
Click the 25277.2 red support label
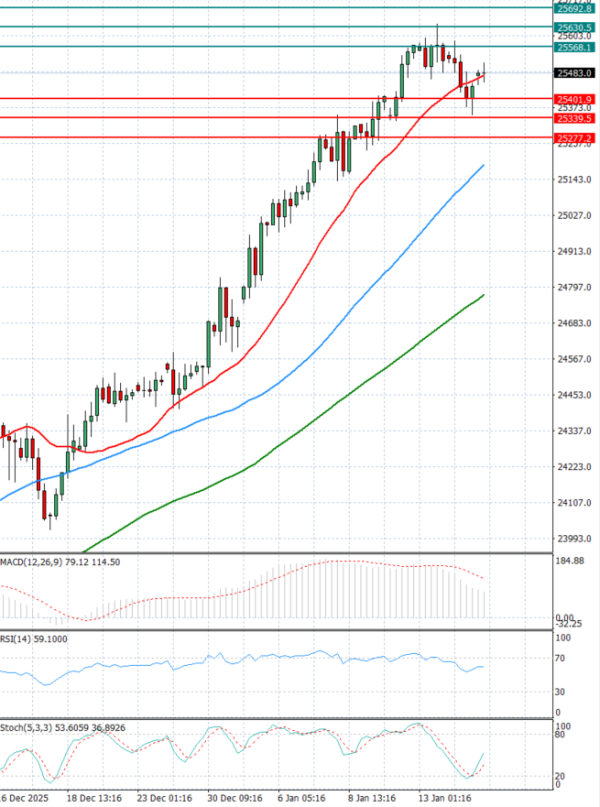click(x=575, y=137)
